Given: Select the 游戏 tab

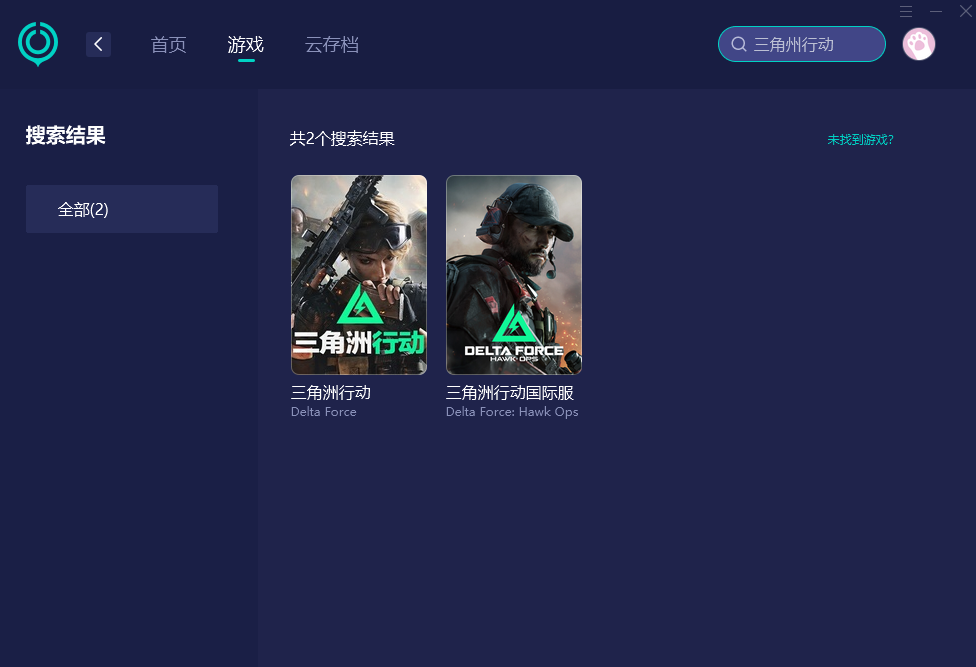Looking at the screenshot, I should point(246,45).
